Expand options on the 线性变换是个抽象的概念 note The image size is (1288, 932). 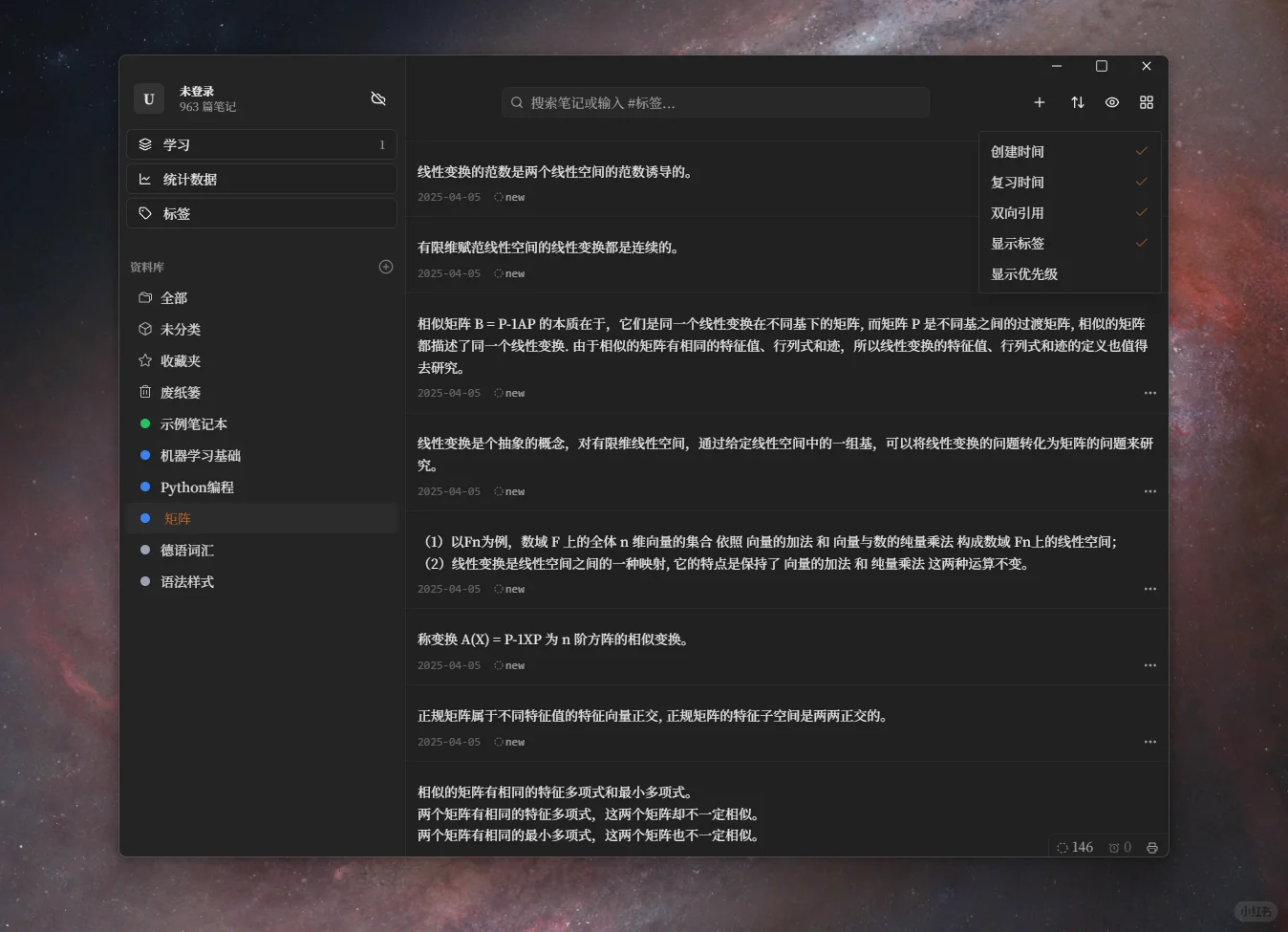[1150, 491]
